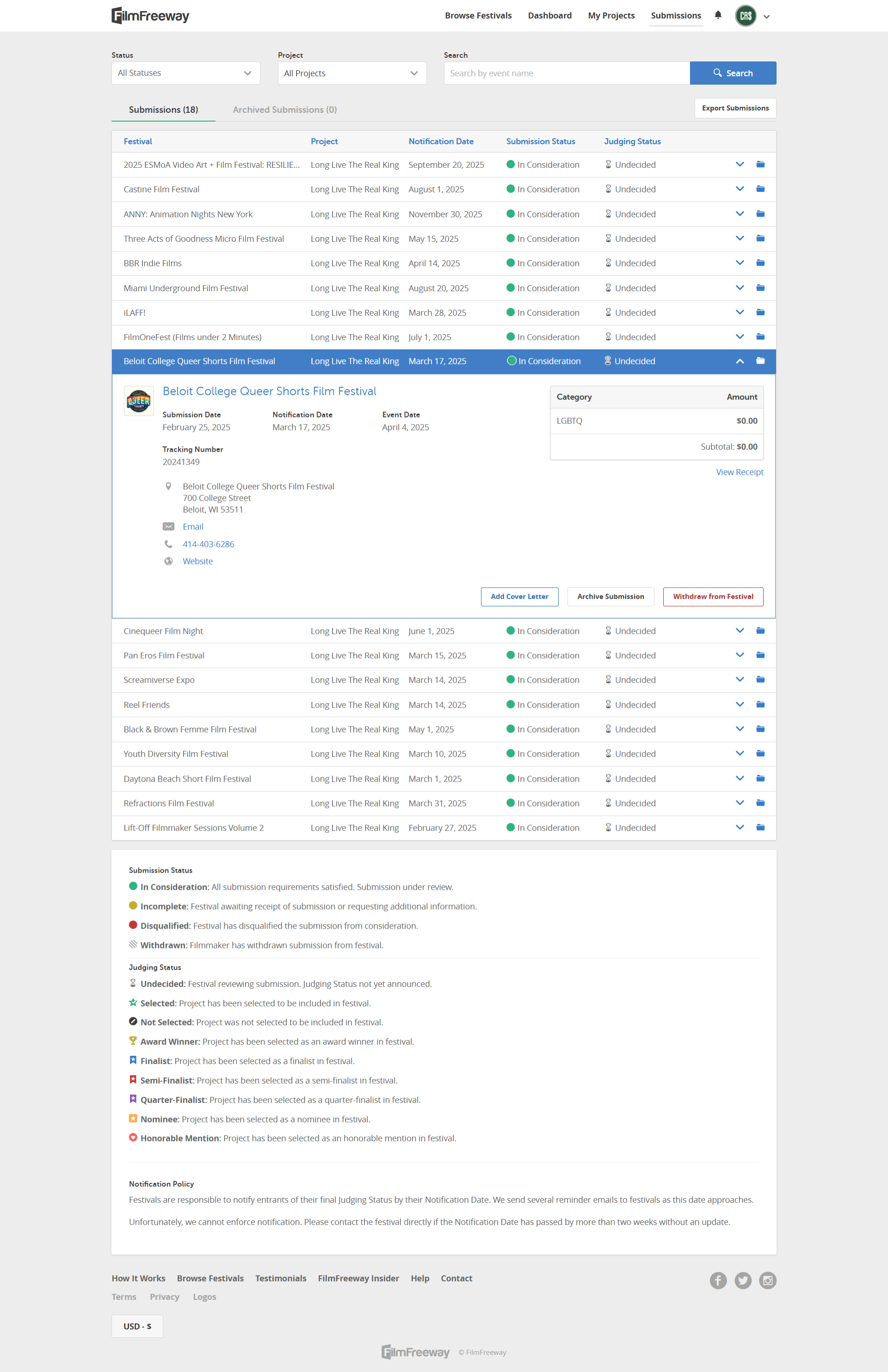
Task: Click the Facebook icon in footer
Action: 718,1280
